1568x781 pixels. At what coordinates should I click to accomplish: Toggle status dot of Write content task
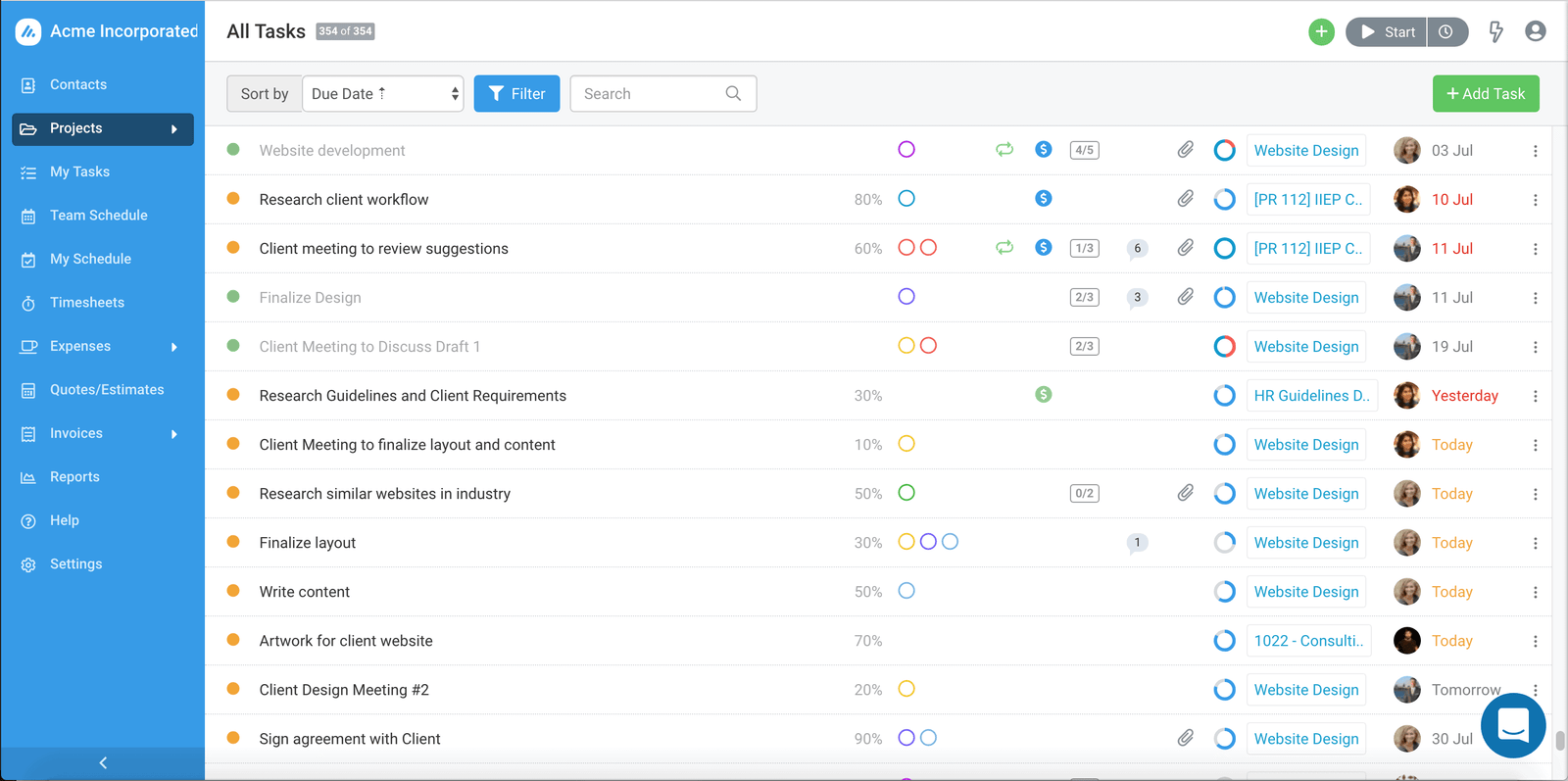click(233, 591)
